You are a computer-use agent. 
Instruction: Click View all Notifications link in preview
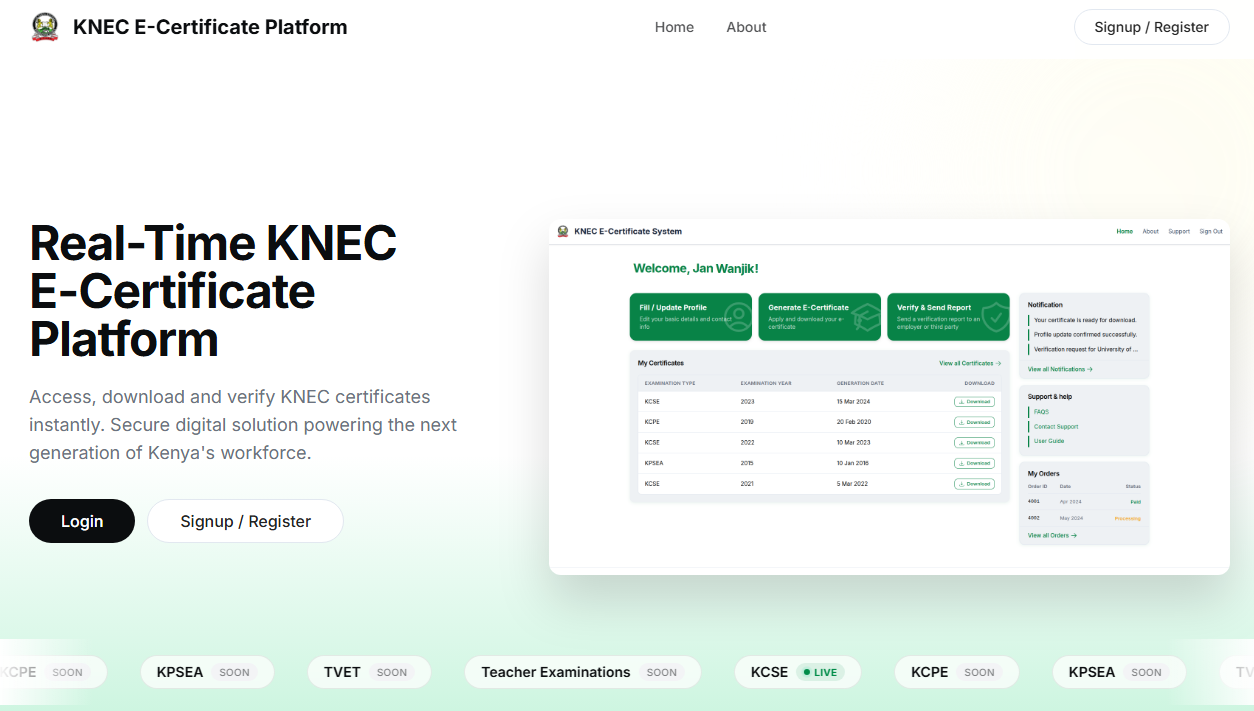(1060, 369)
